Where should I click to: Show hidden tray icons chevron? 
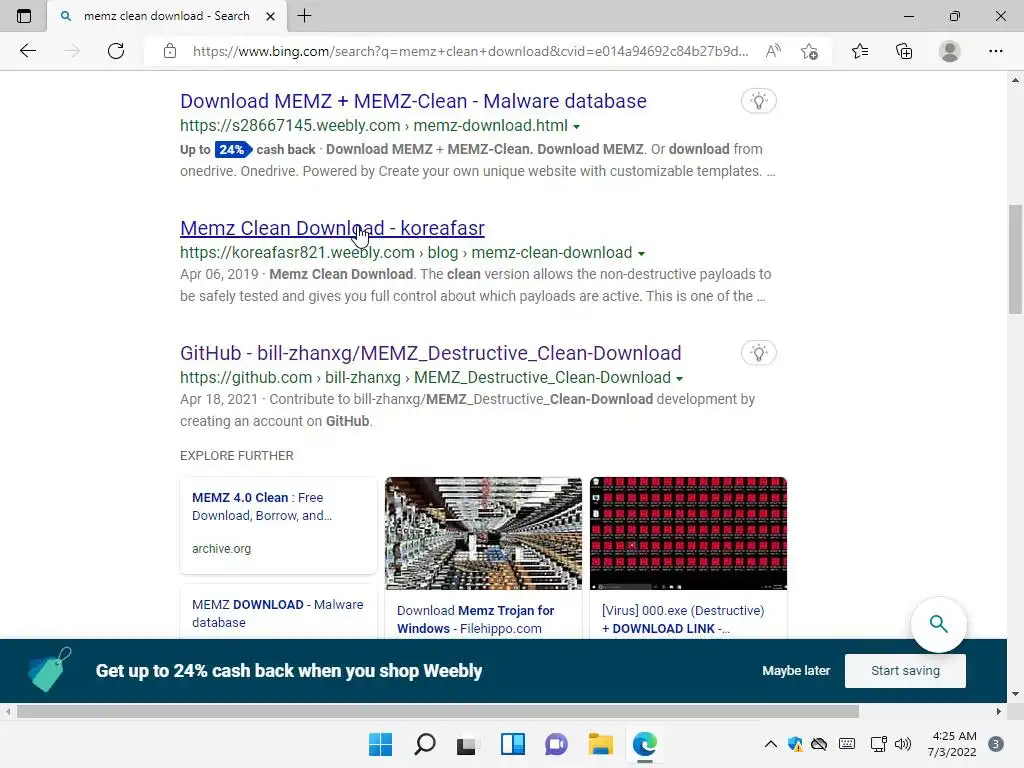pos(771,744)
